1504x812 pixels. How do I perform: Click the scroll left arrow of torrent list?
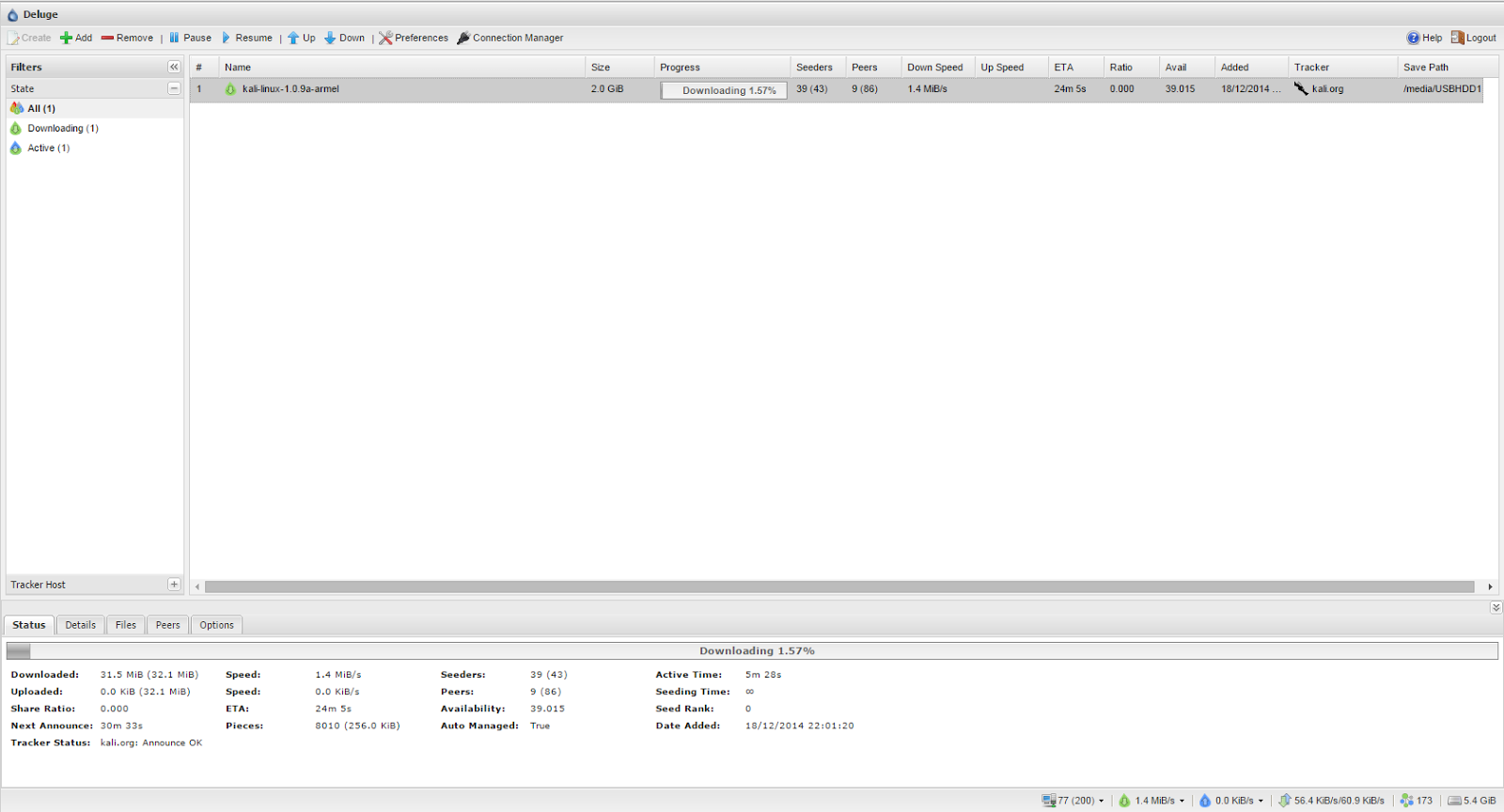coord(197,586)
